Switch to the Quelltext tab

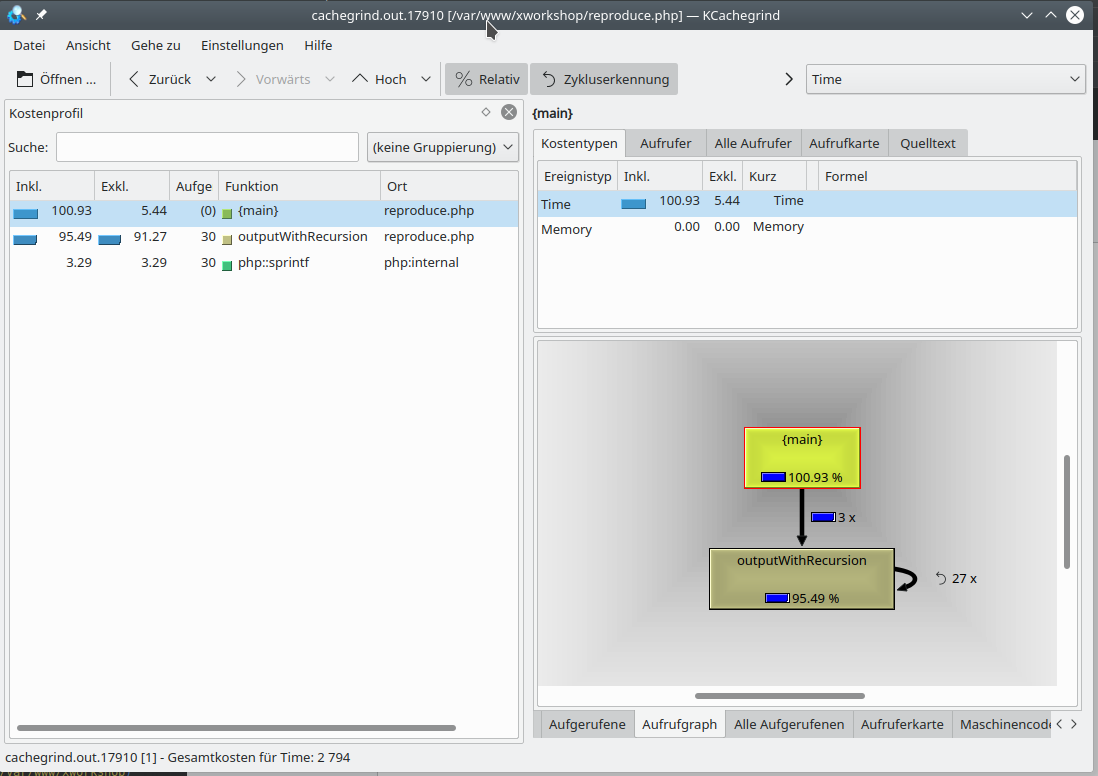coord(927,143)
